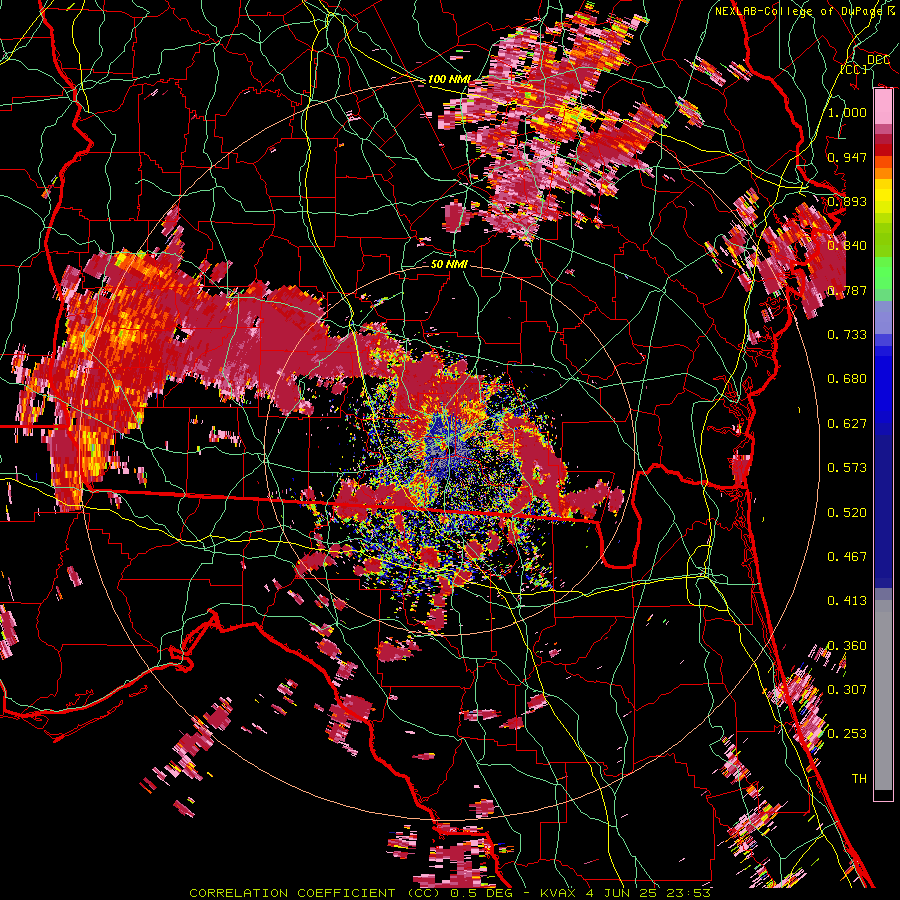Image resolution: width=900 pixels, height=900 pixels.
Task: Click the '0.5 DEG' elevation text
Action: click(x=483, y=893)
